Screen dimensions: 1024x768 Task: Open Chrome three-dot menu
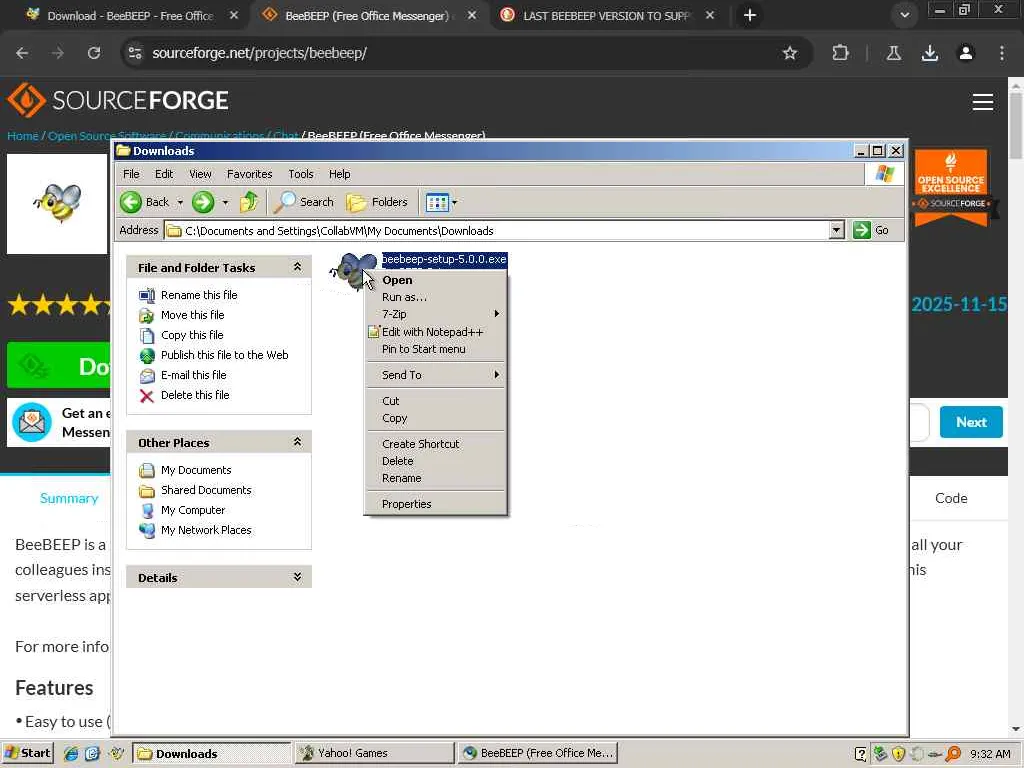(x=1002, y=53)
